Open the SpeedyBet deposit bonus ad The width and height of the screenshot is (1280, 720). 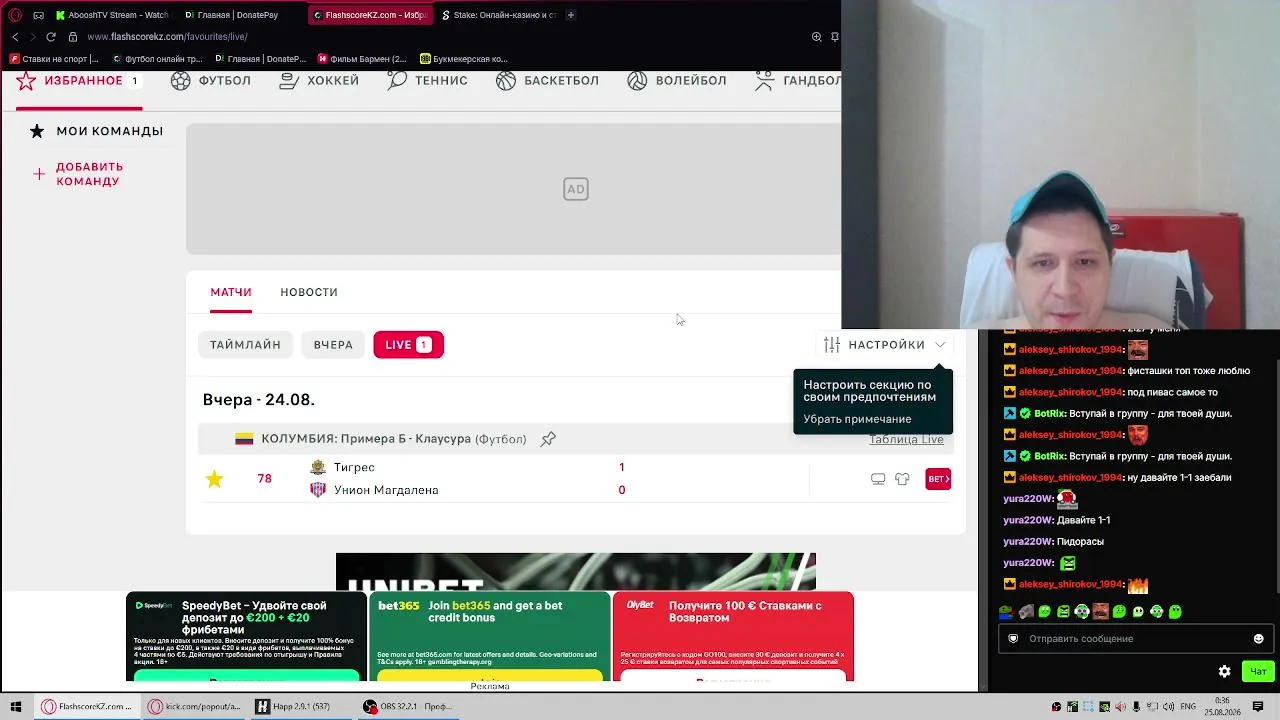[x=247, y=636]
